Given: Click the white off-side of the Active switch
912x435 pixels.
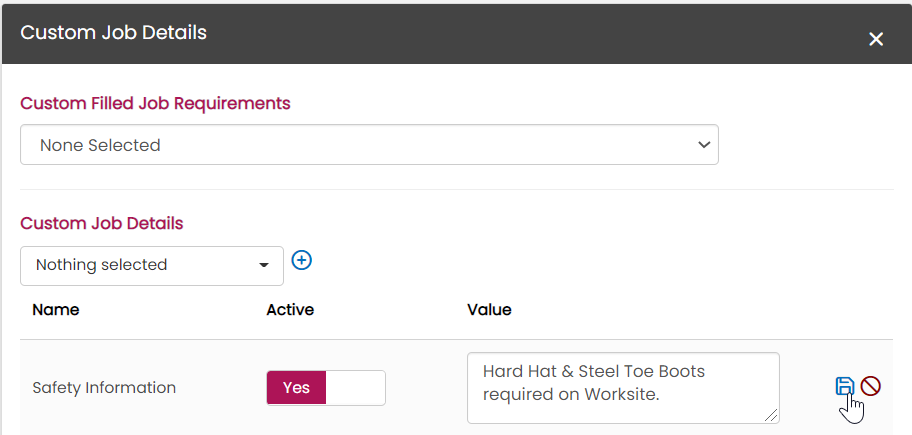Looking at the screenshot, I should (355, 388).
